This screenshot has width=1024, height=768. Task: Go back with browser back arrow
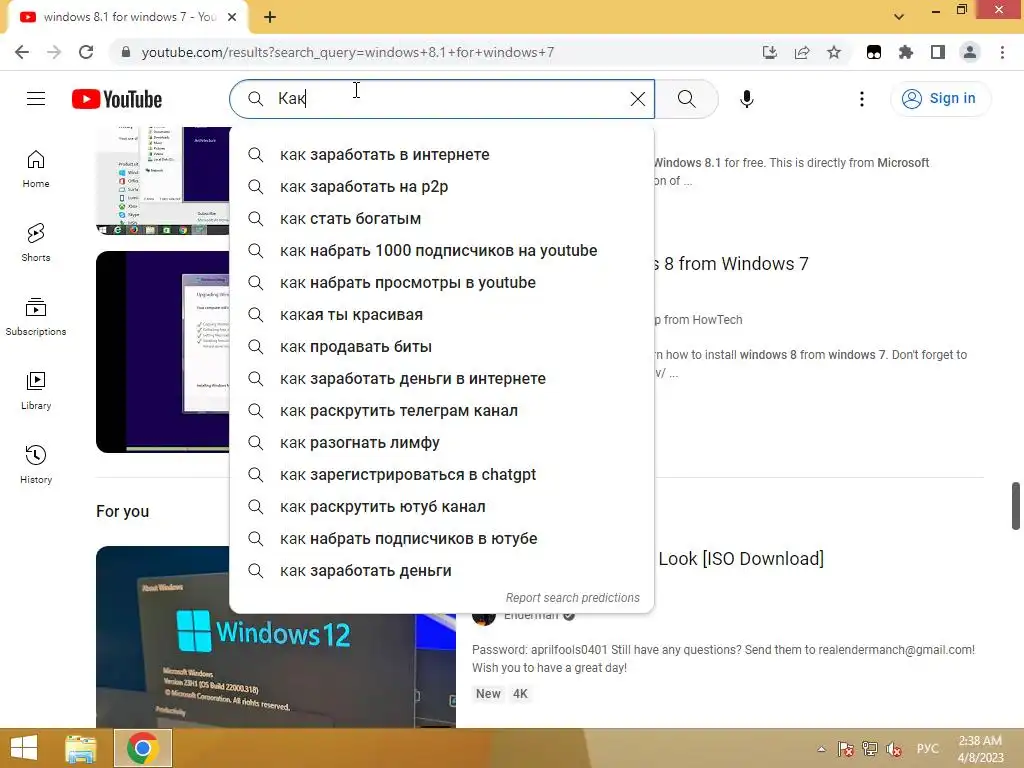click(22, 52)
